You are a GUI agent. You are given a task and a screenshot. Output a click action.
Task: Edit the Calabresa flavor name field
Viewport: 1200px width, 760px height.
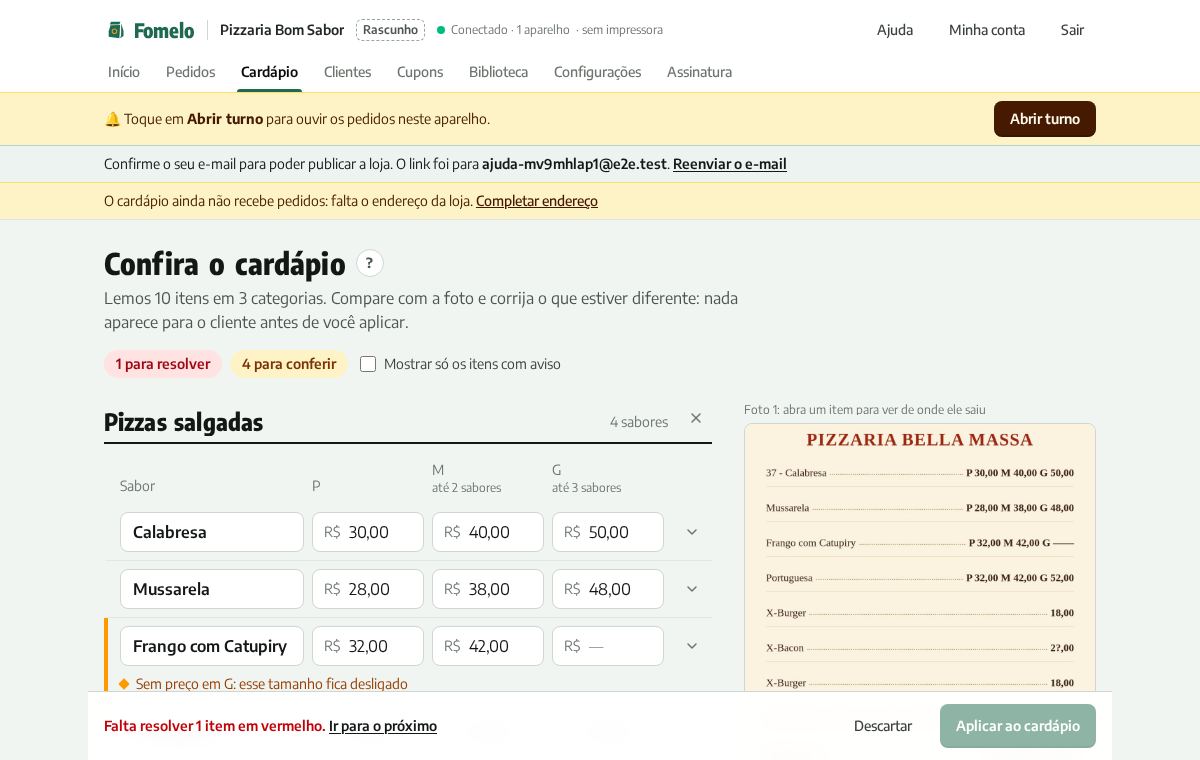(x=212, y=532)
